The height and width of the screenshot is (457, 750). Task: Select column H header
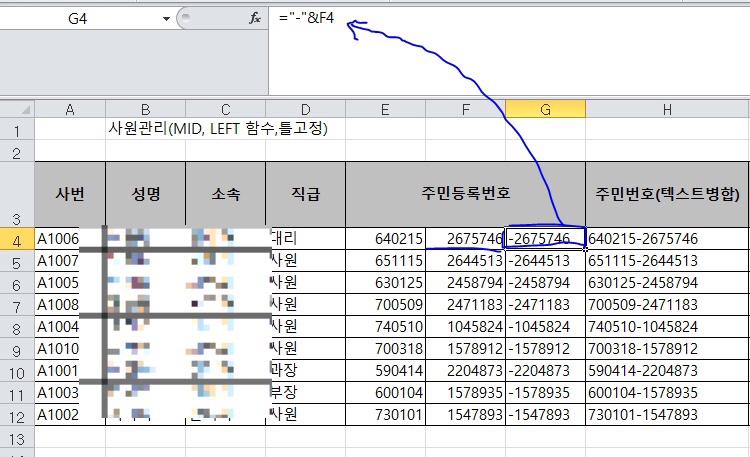coord(667,110)
